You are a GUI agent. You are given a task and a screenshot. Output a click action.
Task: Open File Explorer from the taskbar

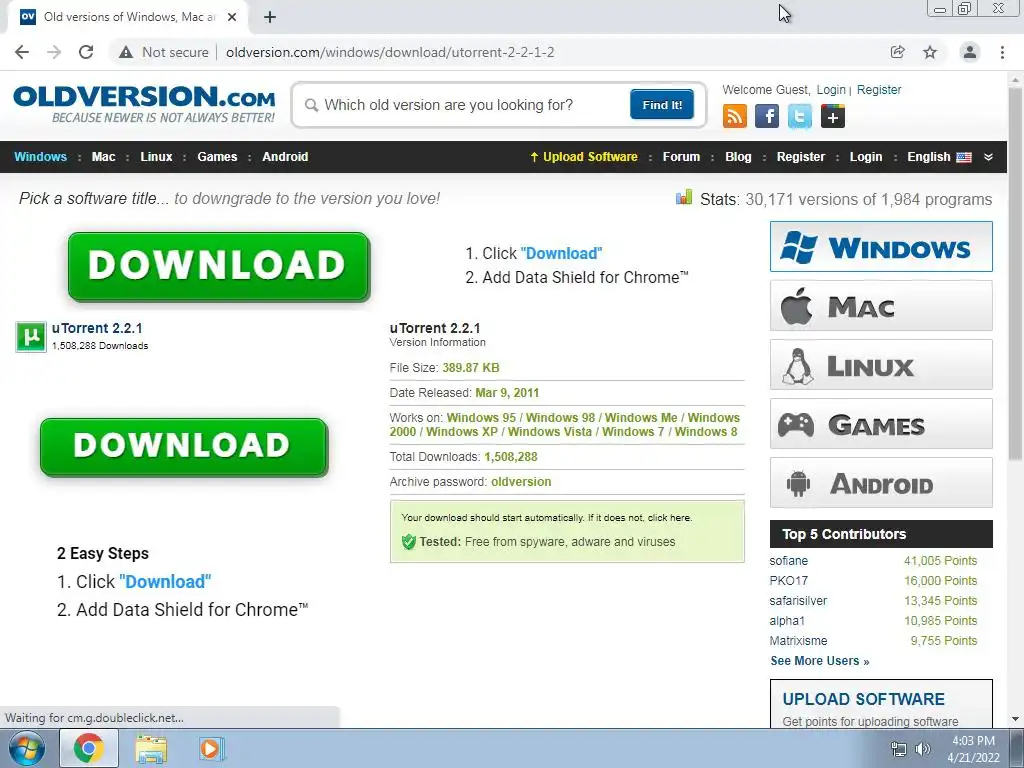[151, 749]
